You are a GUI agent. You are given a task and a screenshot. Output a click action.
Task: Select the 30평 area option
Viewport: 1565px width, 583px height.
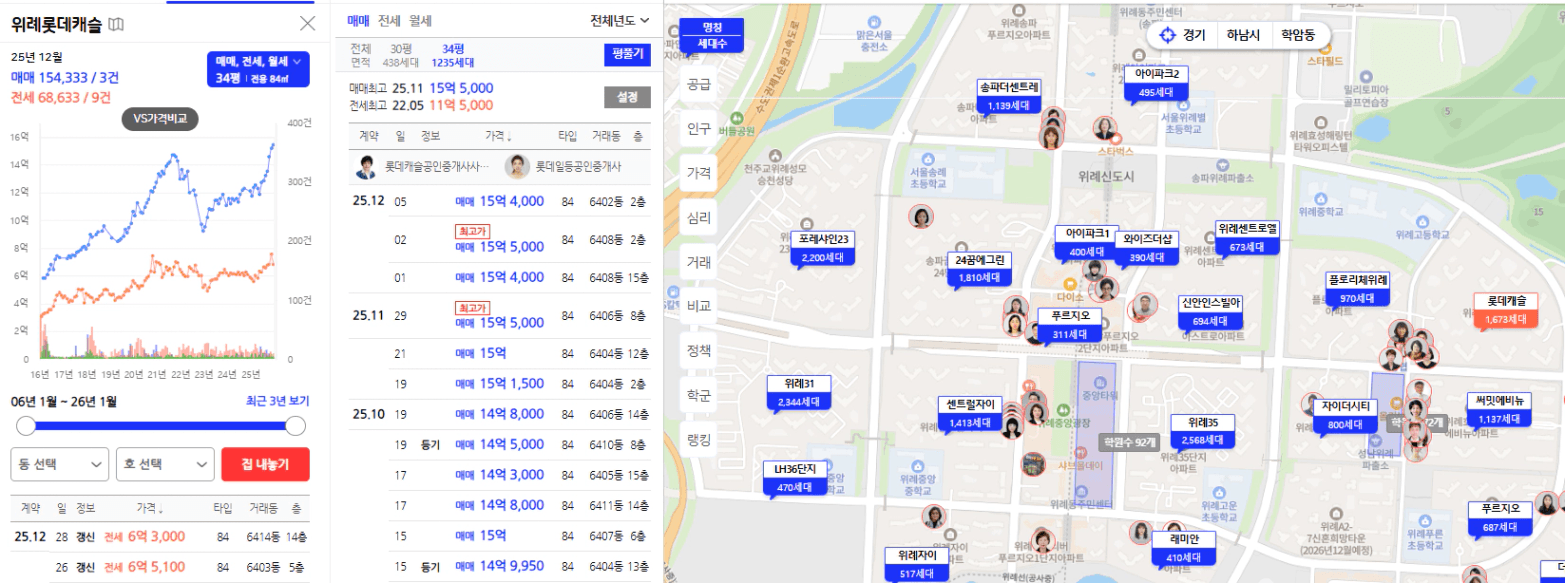(x=401, y=48)
